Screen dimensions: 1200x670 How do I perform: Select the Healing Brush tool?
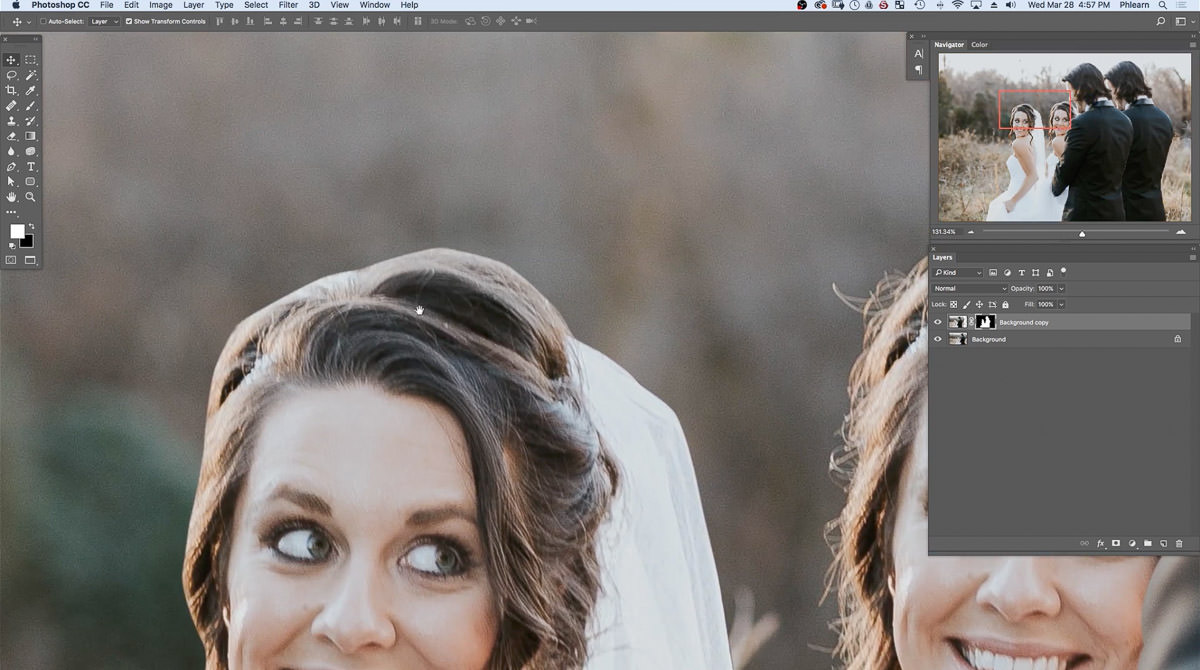pyautogui.click(x=12, y=105)
